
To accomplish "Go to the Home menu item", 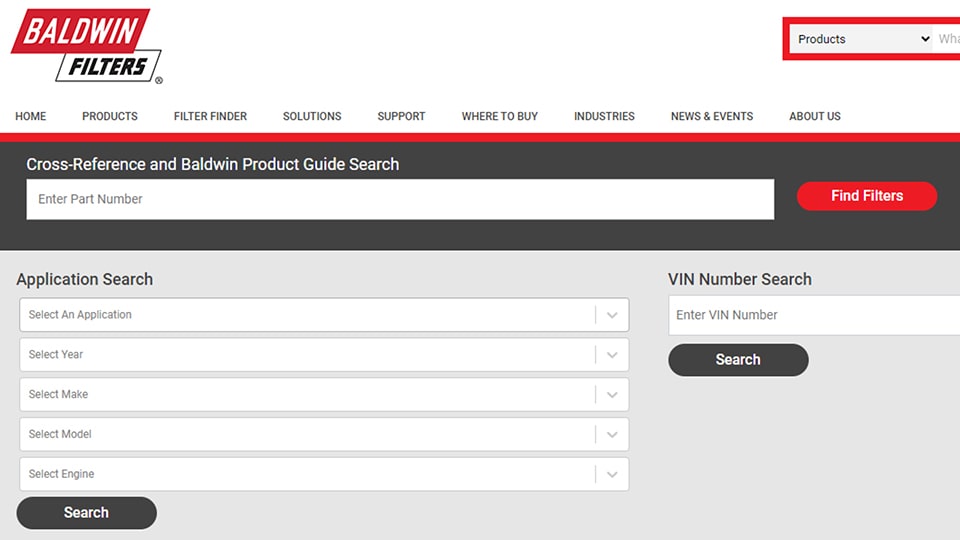I will click(x=30, y=116).
